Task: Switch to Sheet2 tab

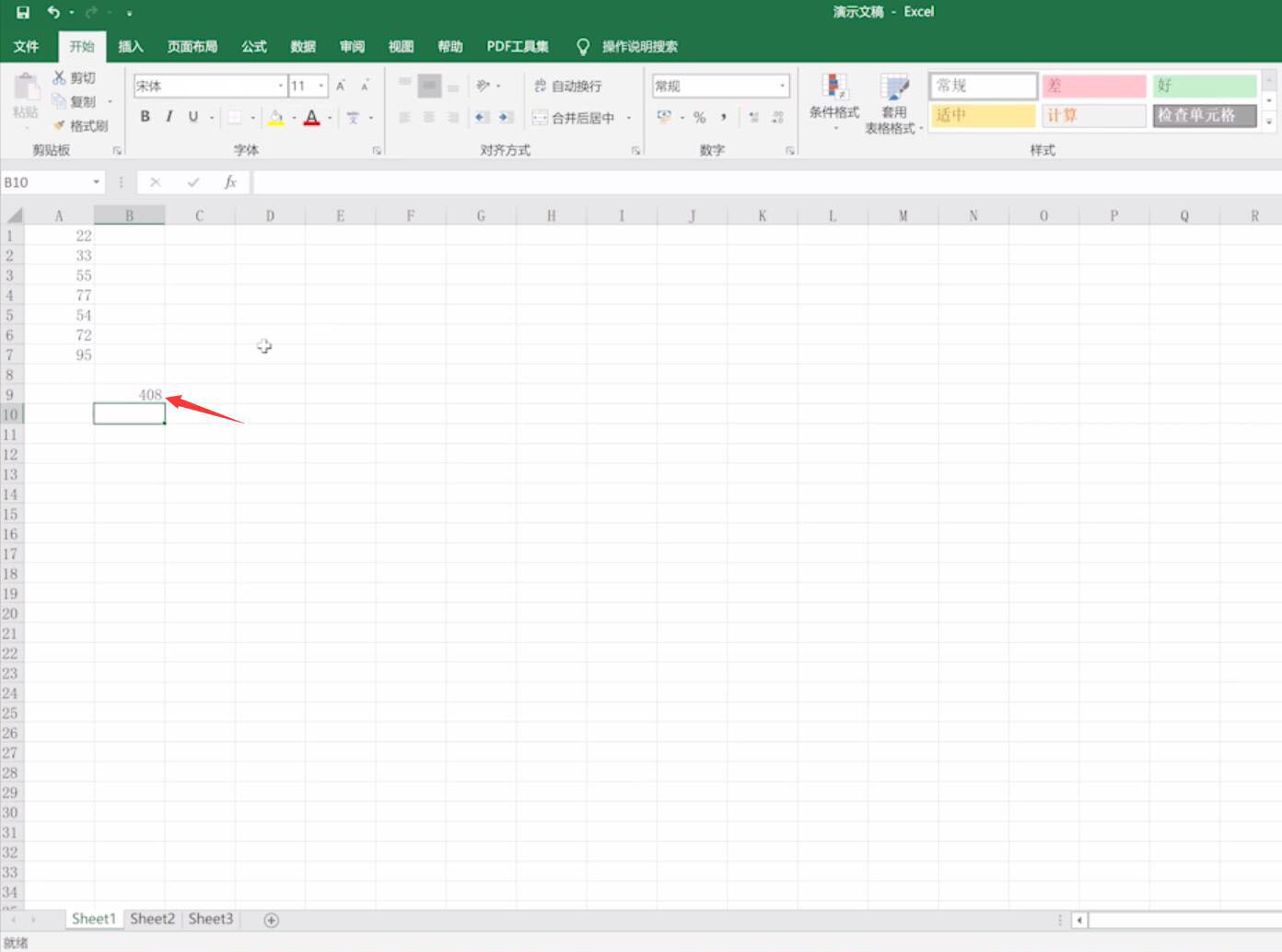Action: pos(152,919)
